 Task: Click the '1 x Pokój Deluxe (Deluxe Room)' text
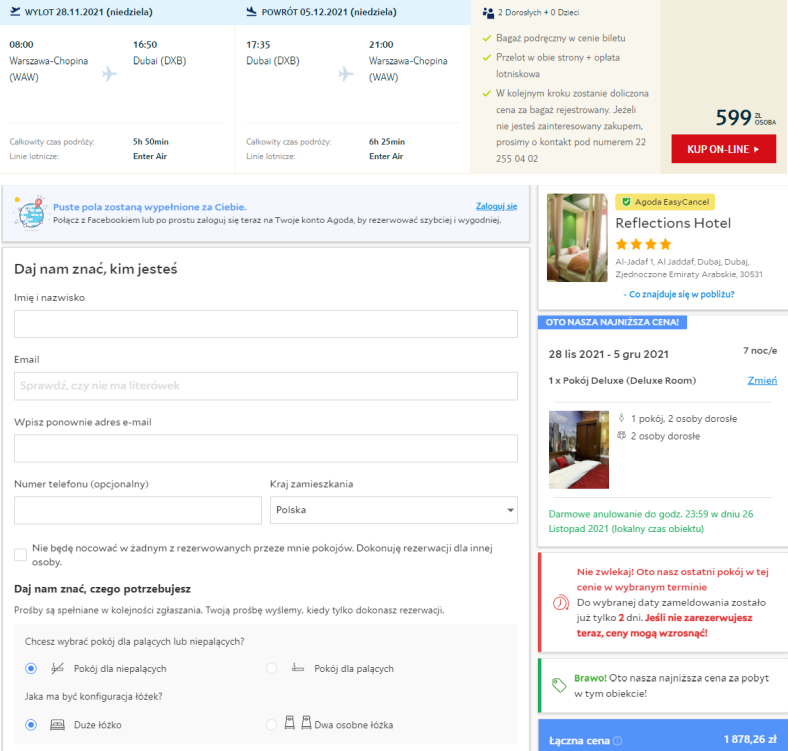(622, 381)
